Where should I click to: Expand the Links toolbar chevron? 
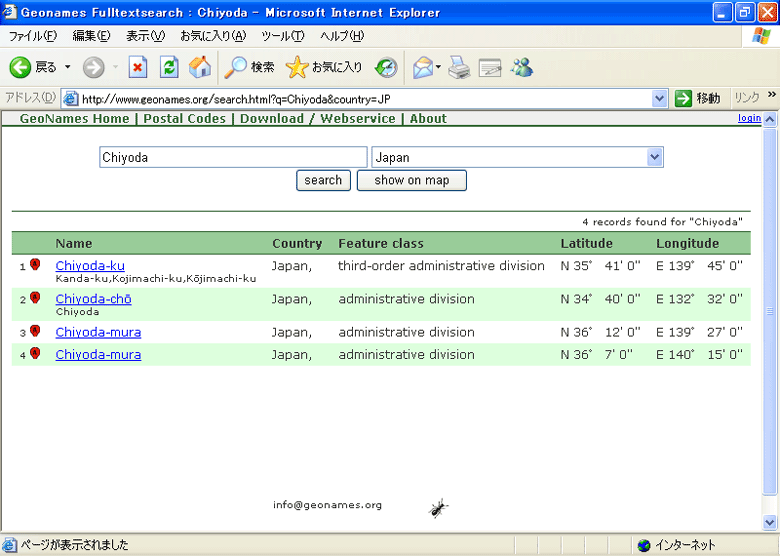point(772,94)
